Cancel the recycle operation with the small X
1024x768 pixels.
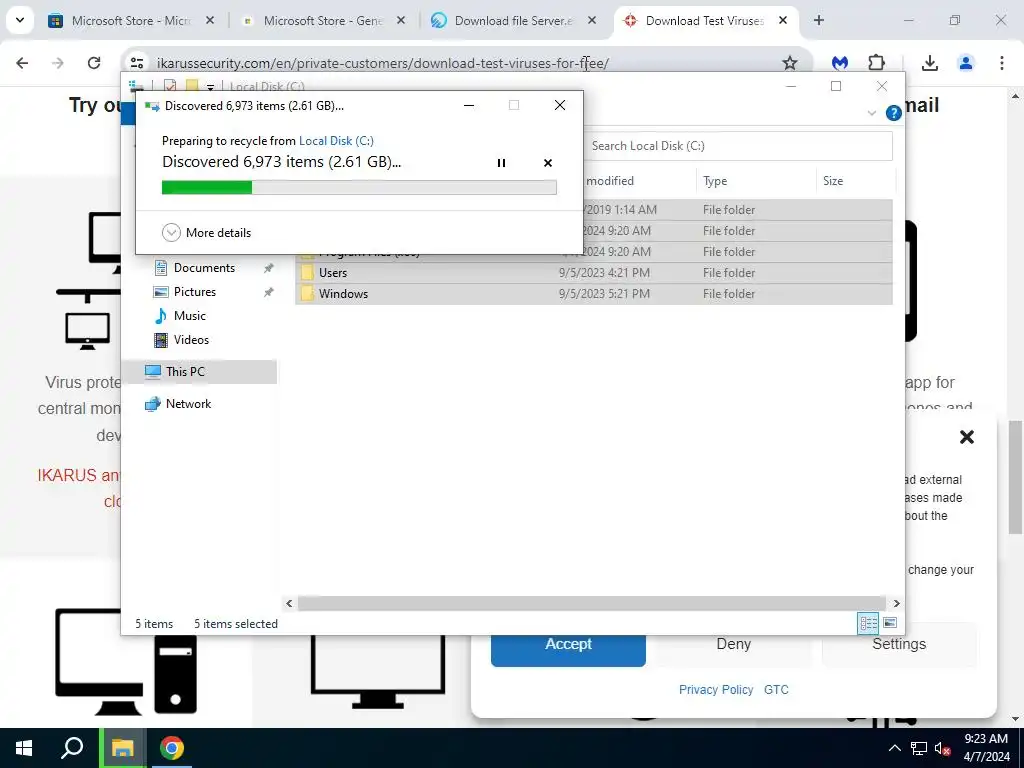click(x=548, y=163)
